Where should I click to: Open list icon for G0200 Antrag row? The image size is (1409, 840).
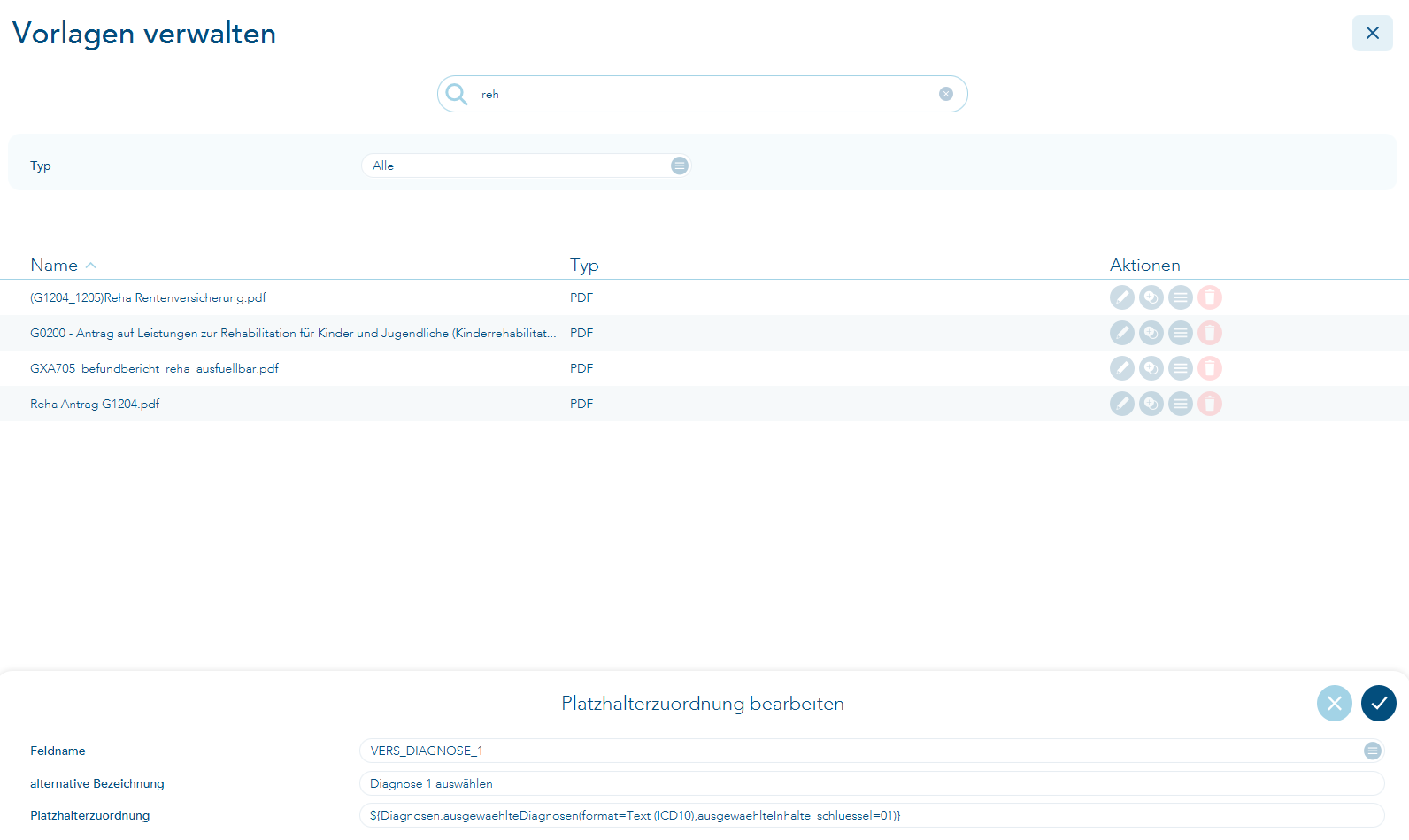pos(1180,333)
